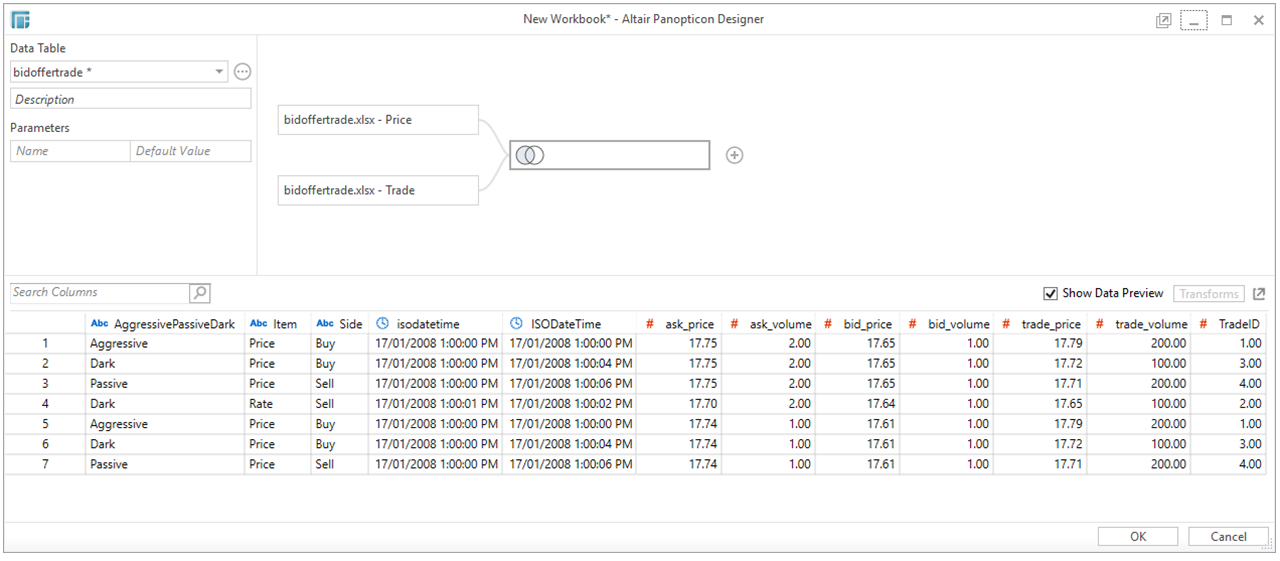Click TradeID 2.00 cell in row 4
The width and height of the screenshot is (1280, 561).
coord(1230,404)
